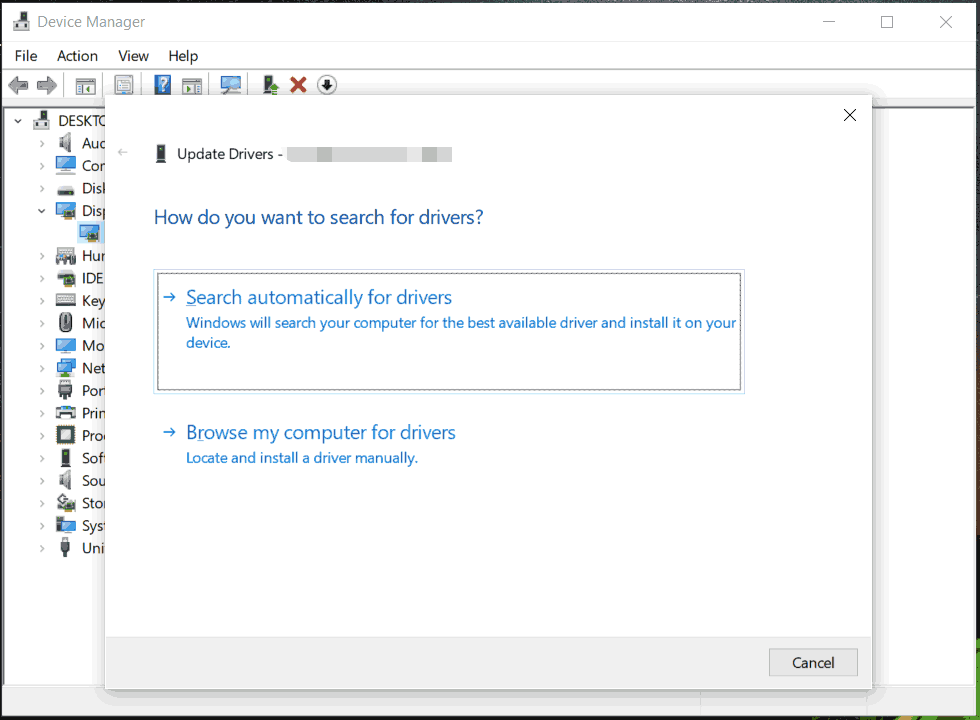980x720 pixels.
Task: Select the Disk drives category icon
Action: pyautogui.click(x=66, y=189)
